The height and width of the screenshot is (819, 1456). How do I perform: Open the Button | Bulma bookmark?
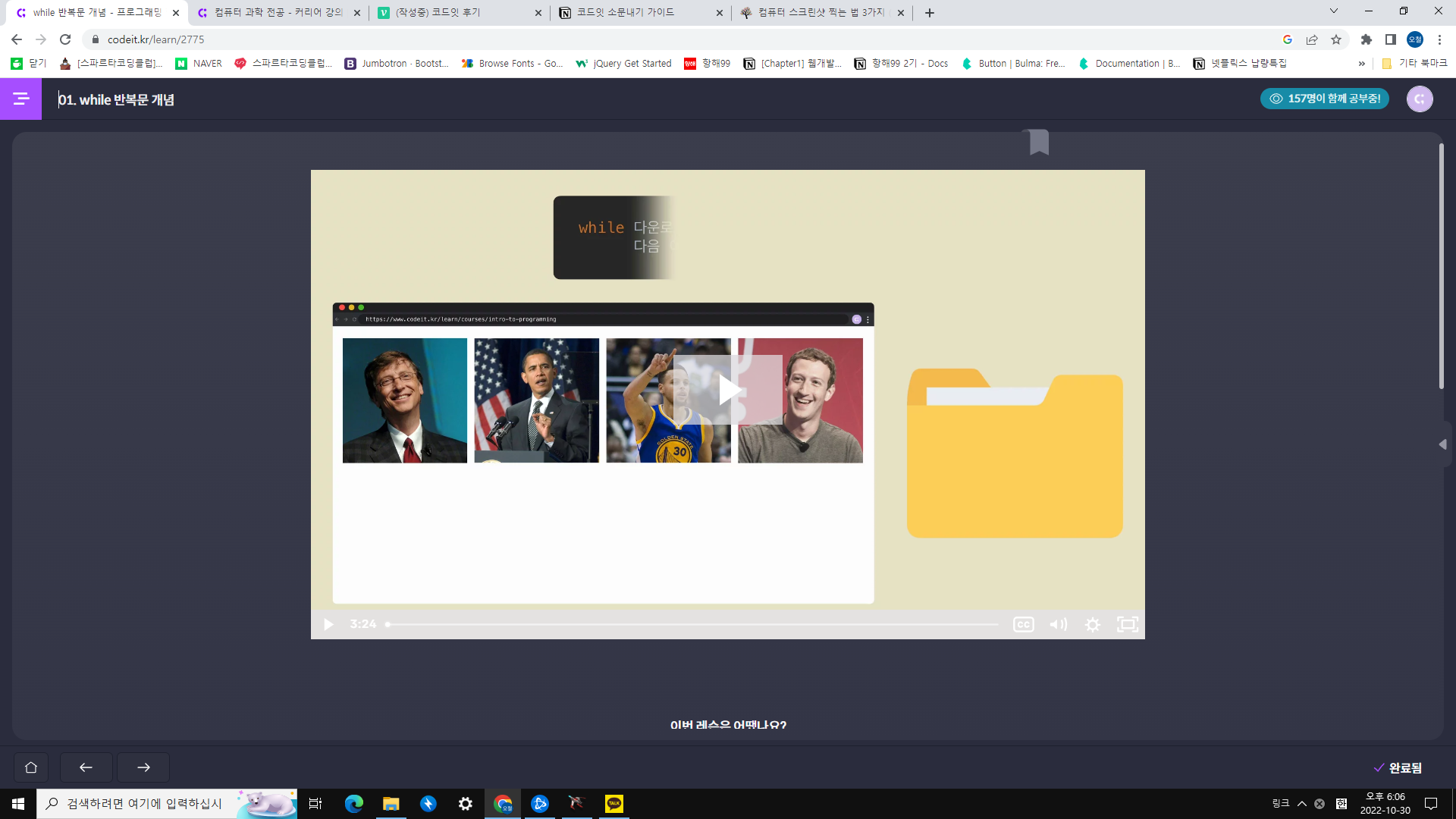pos(1014,64)
